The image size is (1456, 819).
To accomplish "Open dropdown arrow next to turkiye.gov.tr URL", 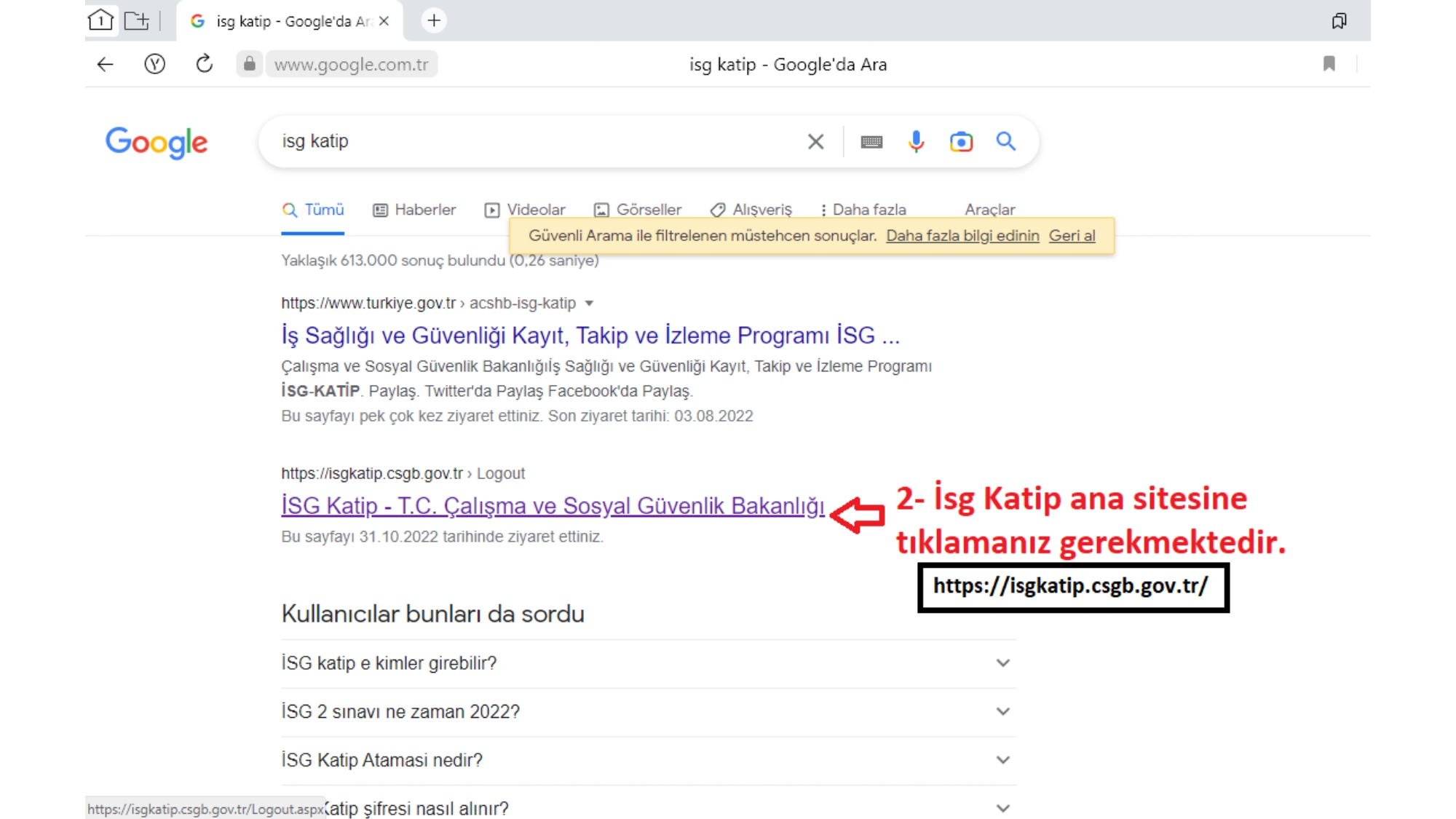I will (590, 303).
